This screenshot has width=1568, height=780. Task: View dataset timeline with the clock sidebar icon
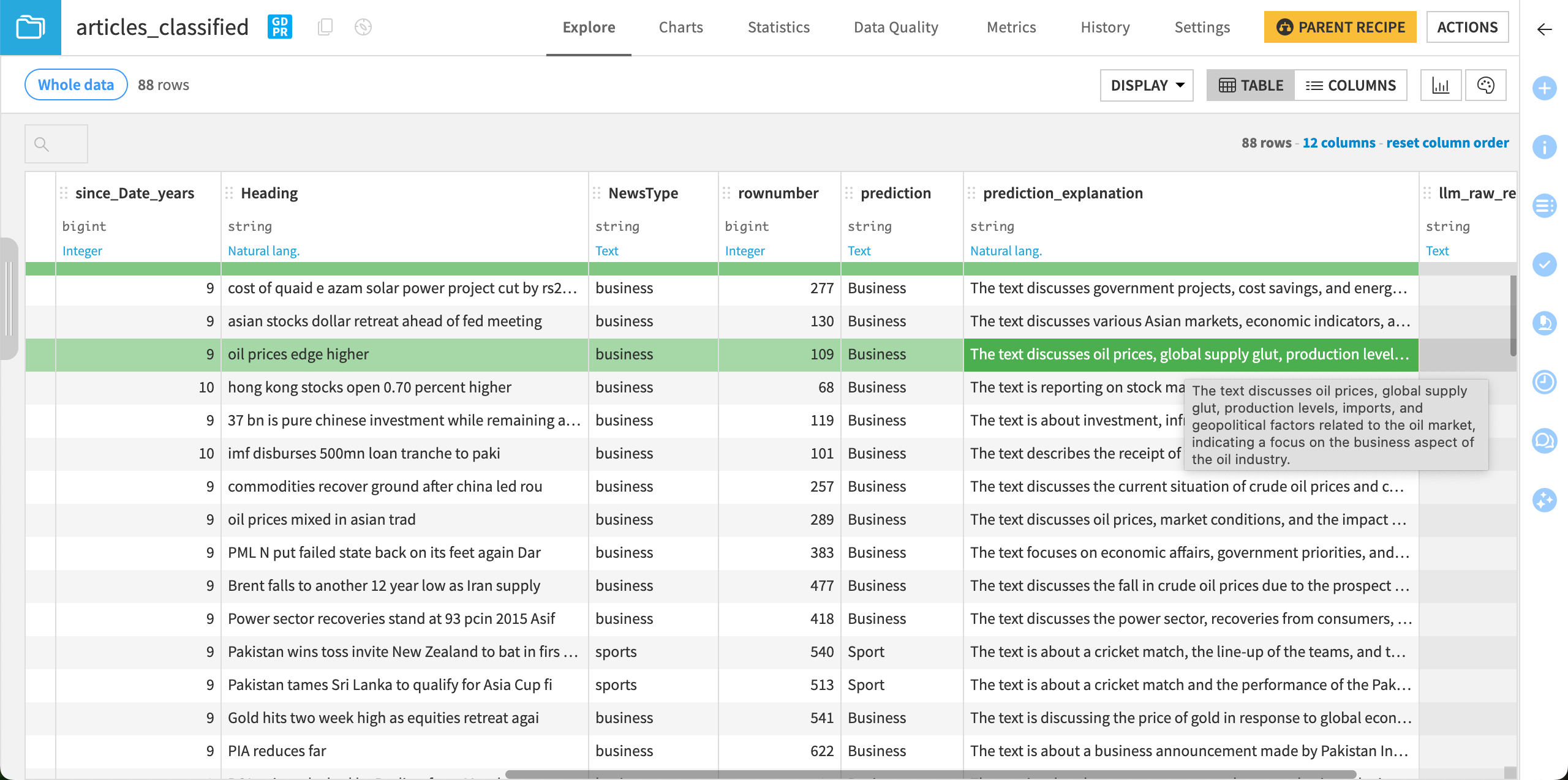(1545, 382)
